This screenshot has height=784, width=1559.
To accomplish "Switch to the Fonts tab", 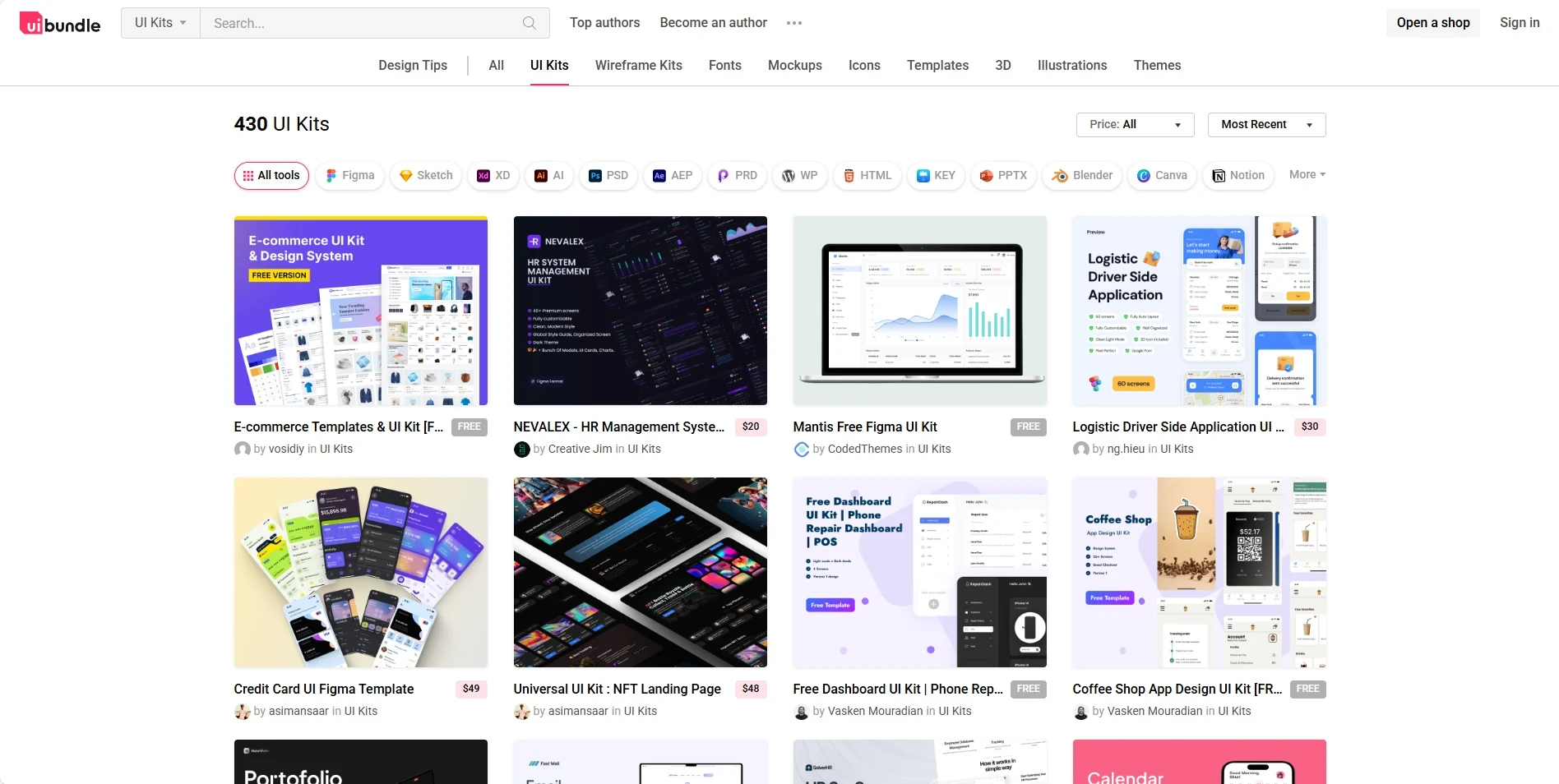I will pyautogui.click(x=724, y=66).
